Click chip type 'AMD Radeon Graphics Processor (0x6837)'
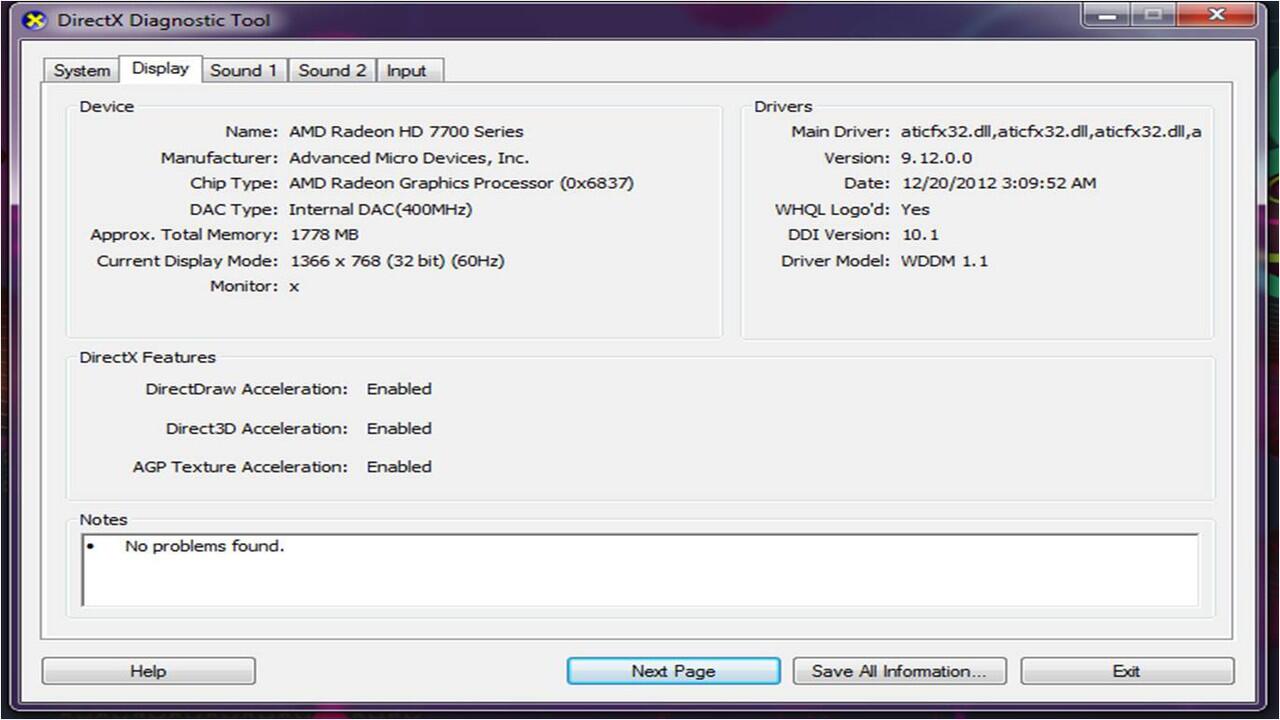The image size is (1280, 720). (x=461, y=184)
